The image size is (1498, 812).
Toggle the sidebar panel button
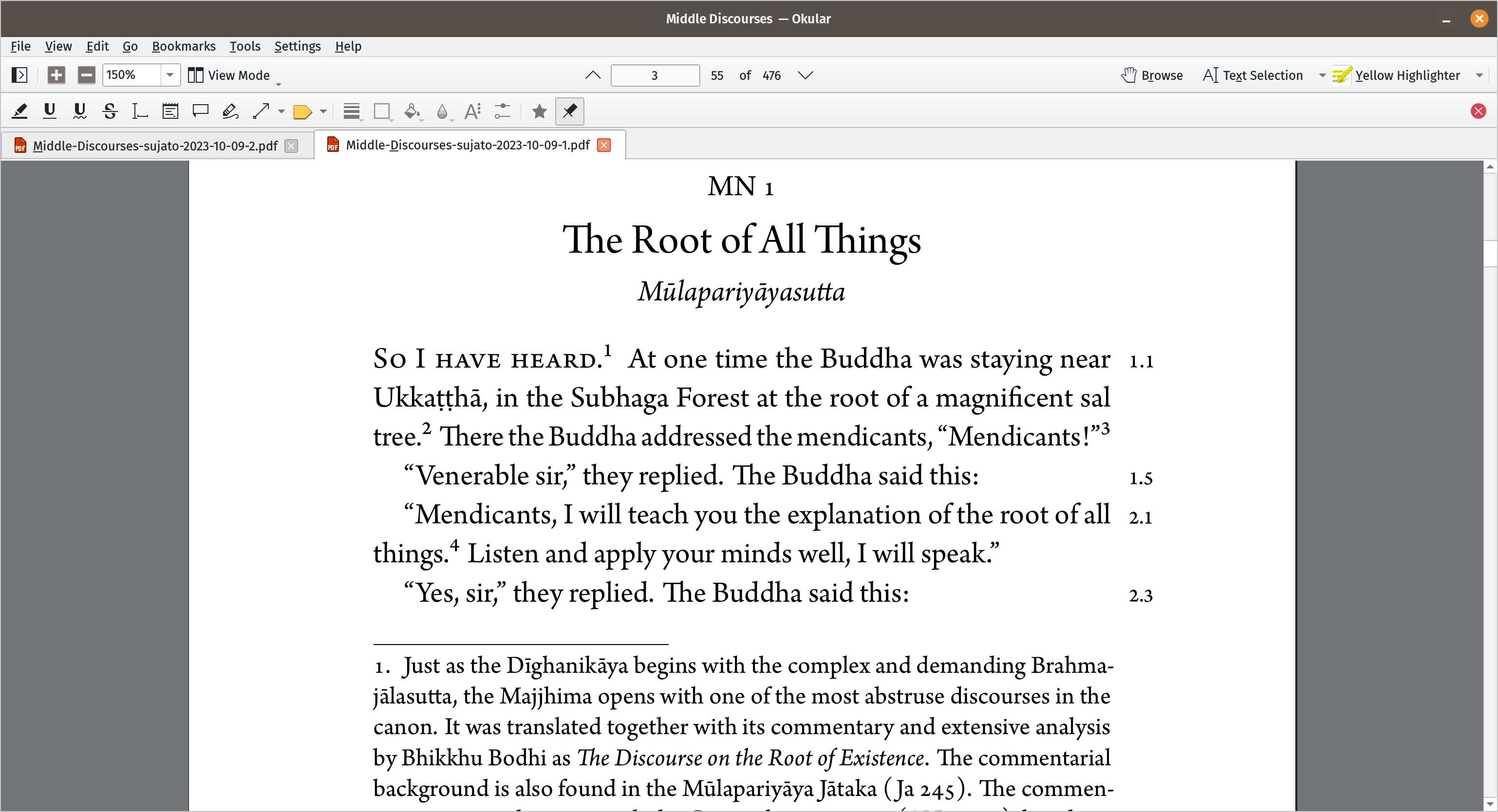(19, 75)
